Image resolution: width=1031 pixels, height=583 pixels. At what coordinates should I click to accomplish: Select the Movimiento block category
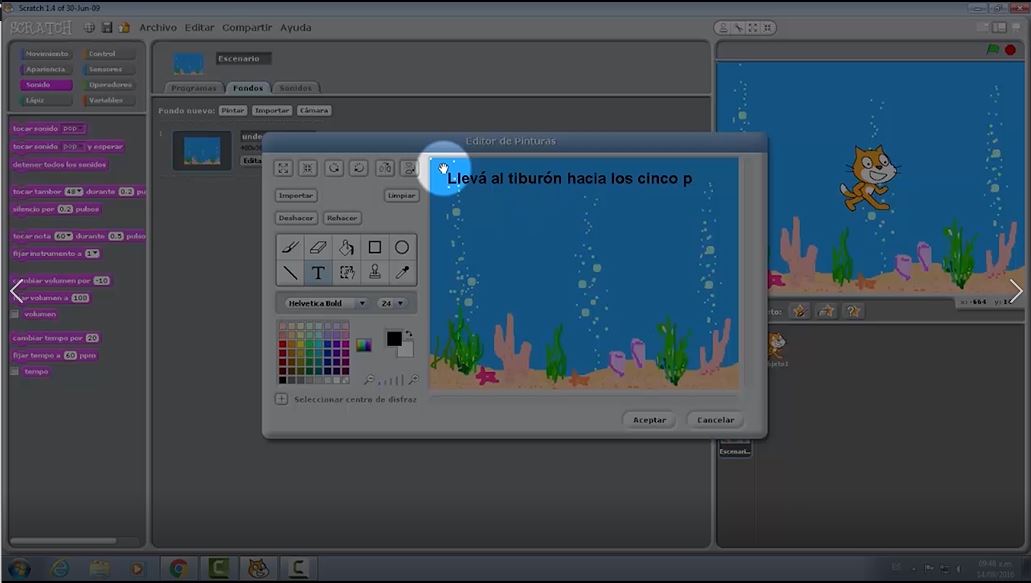tap(46, 54)
